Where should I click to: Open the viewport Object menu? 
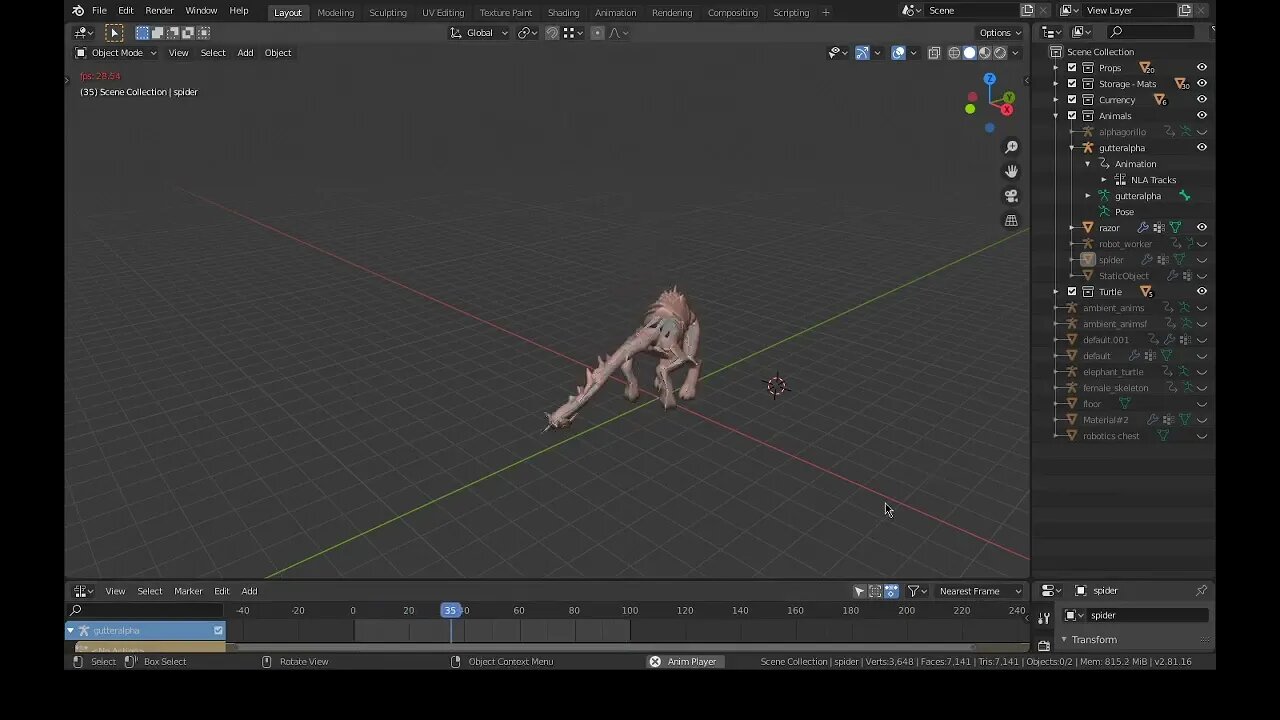pos(278,53)
